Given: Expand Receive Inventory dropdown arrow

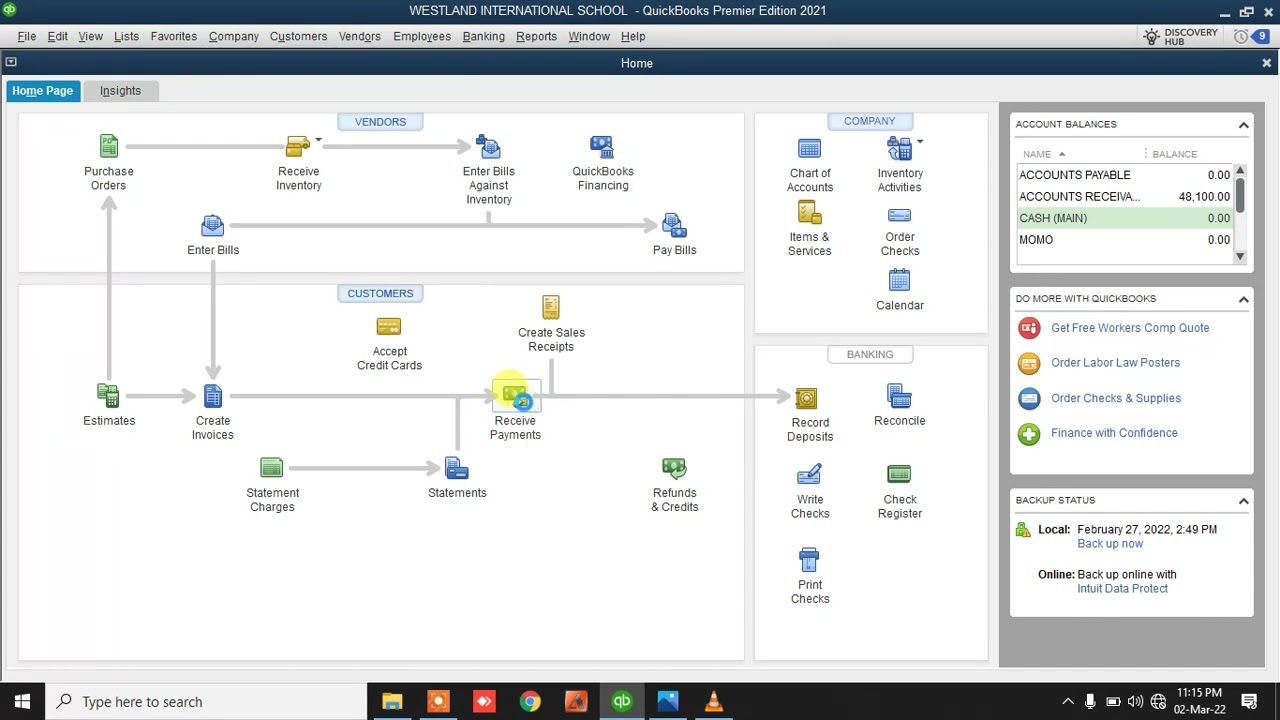Looking at the screenshot, I should click(x=318, y=140).
